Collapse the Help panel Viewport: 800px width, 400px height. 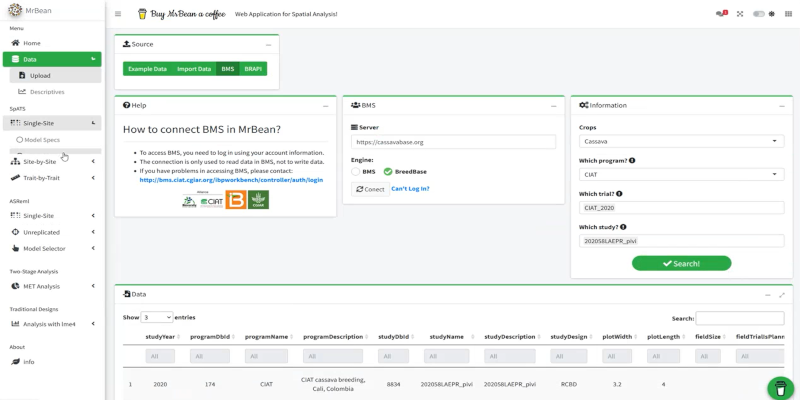pos(326,106)
